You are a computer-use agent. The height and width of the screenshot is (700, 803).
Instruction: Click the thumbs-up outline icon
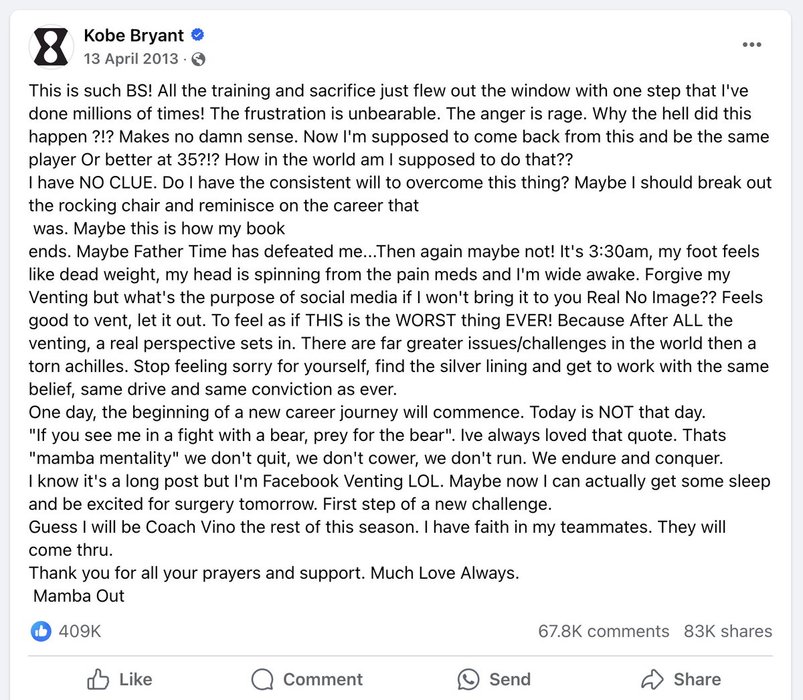(x=98, y=679)
